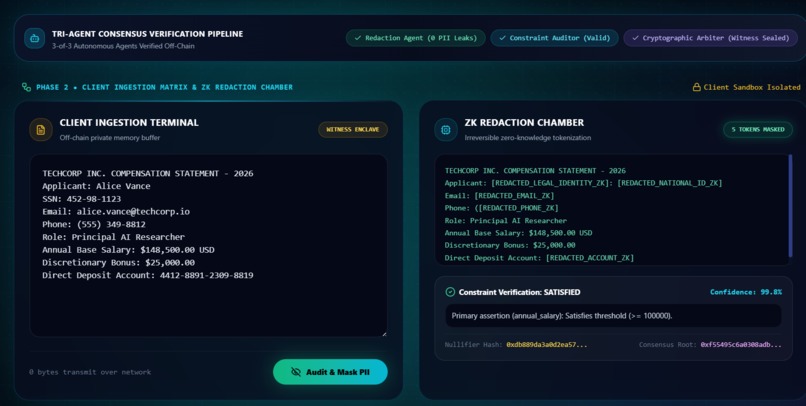The width and height of the screenshot is (806, 406).
Task: Click the PHASE 2 Client Ingestion Matrix heading
Action: [164, 87]
